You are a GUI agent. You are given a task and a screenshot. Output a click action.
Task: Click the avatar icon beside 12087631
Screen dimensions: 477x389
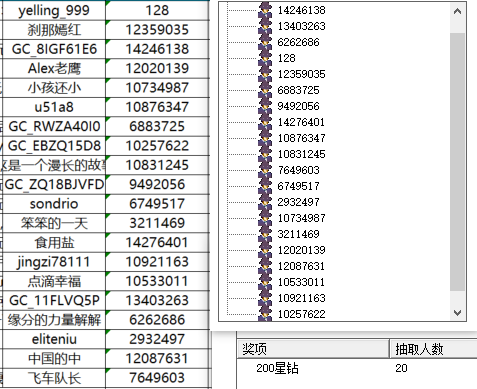(x=265, y=266)
